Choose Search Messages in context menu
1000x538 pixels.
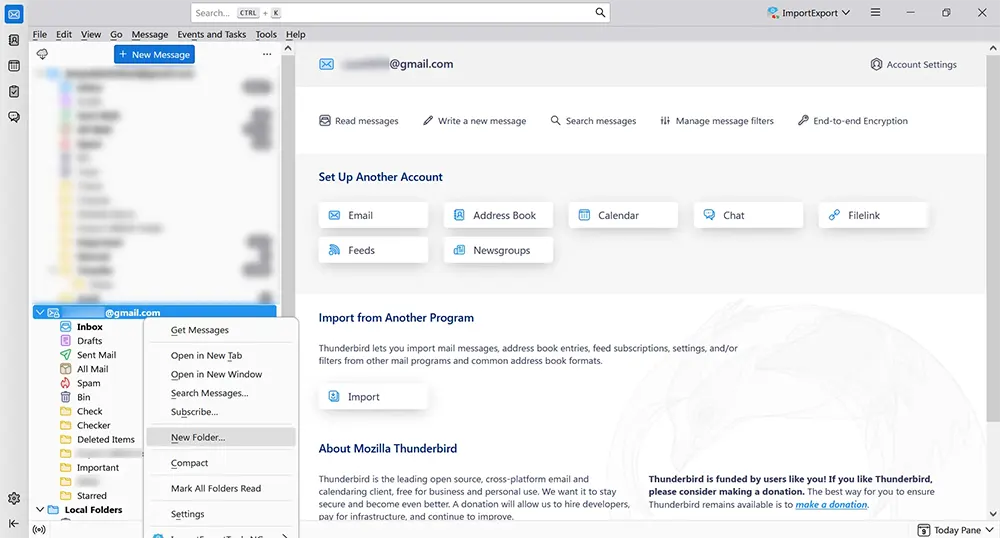pos(221,393)
